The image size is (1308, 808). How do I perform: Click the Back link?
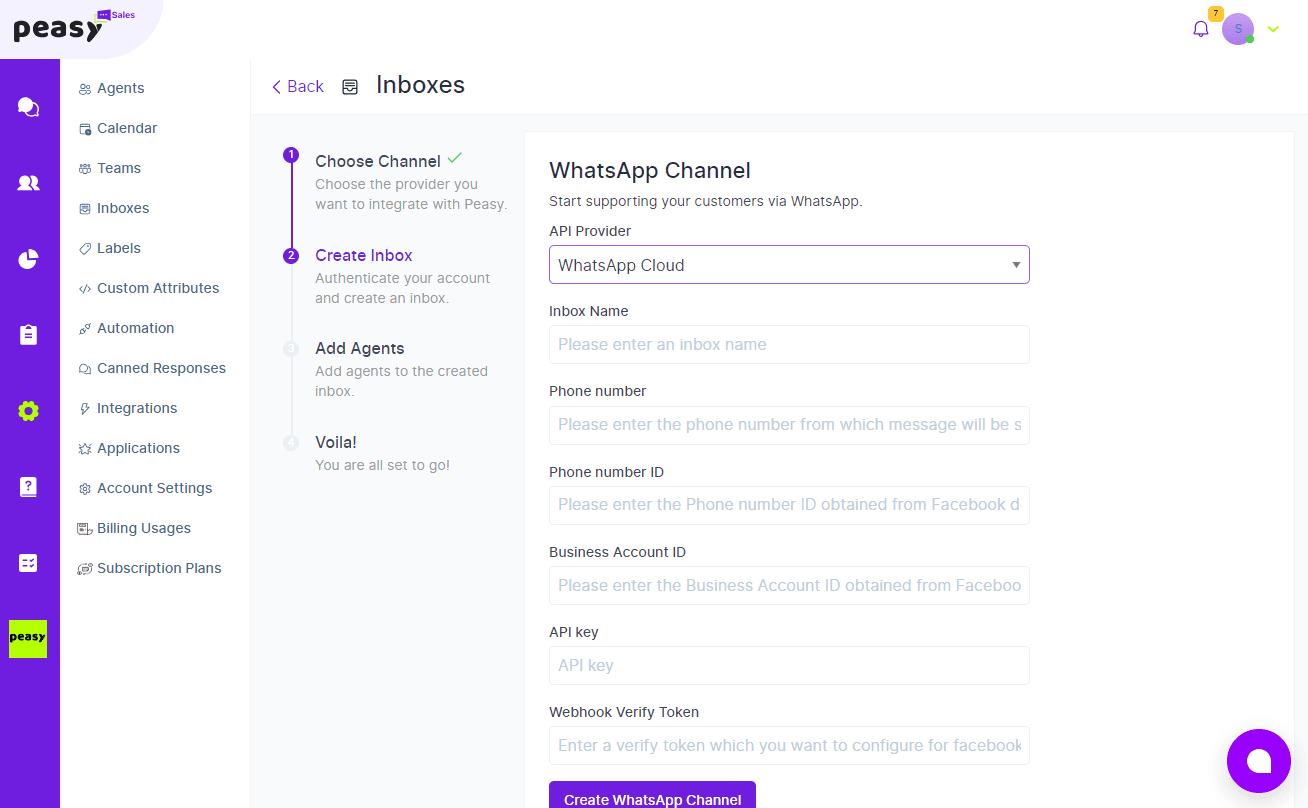(298, 86)
